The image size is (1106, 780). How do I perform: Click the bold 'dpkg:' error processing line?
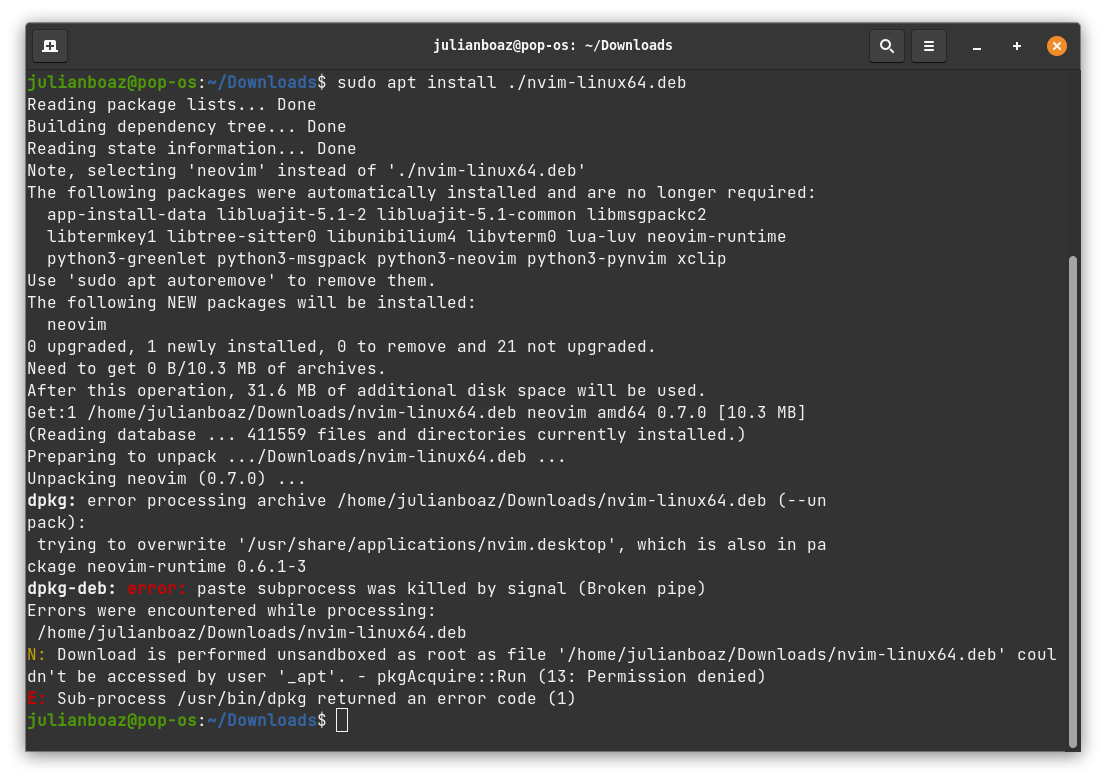coord(427,500)
